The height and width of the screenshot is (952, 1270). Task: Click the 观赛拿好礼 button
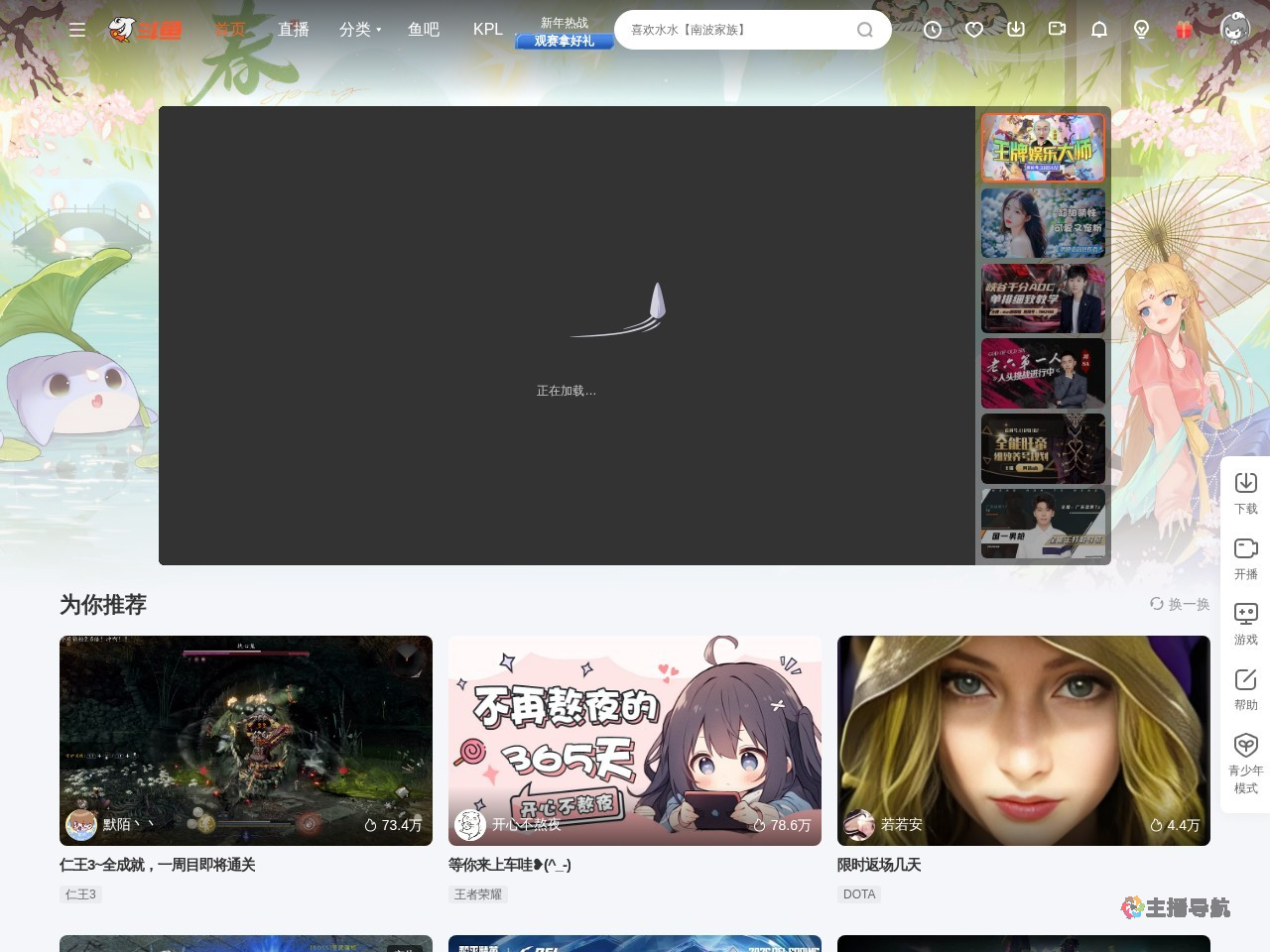(x=564, y=42)
